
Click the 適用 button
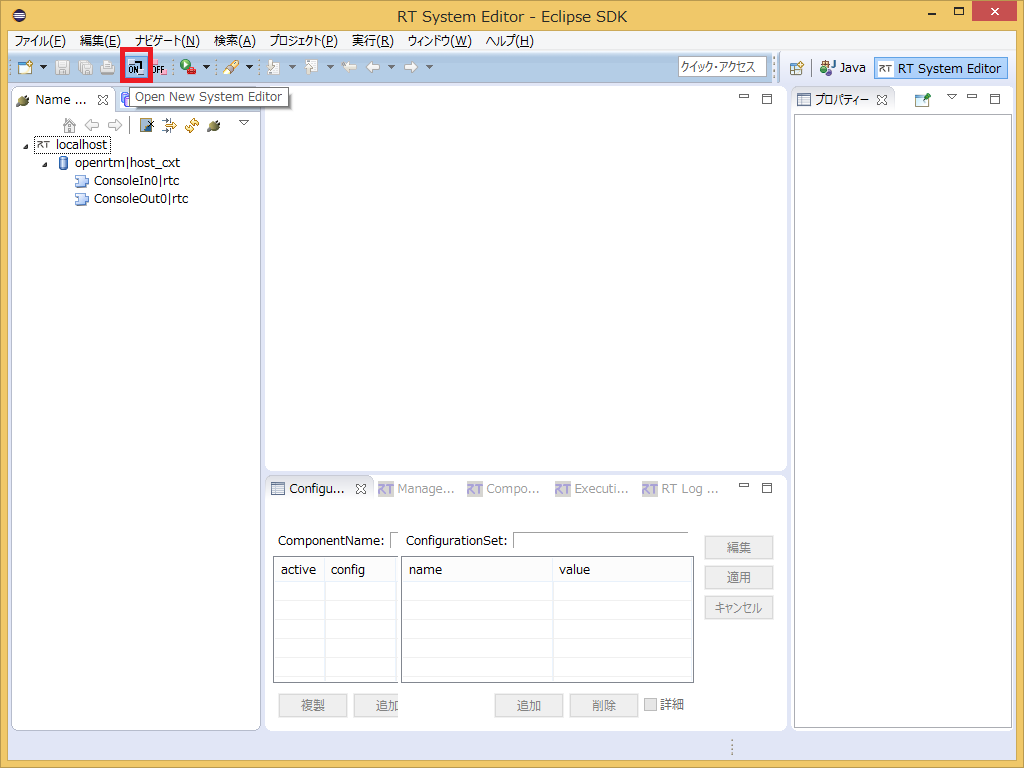(739, 577)
